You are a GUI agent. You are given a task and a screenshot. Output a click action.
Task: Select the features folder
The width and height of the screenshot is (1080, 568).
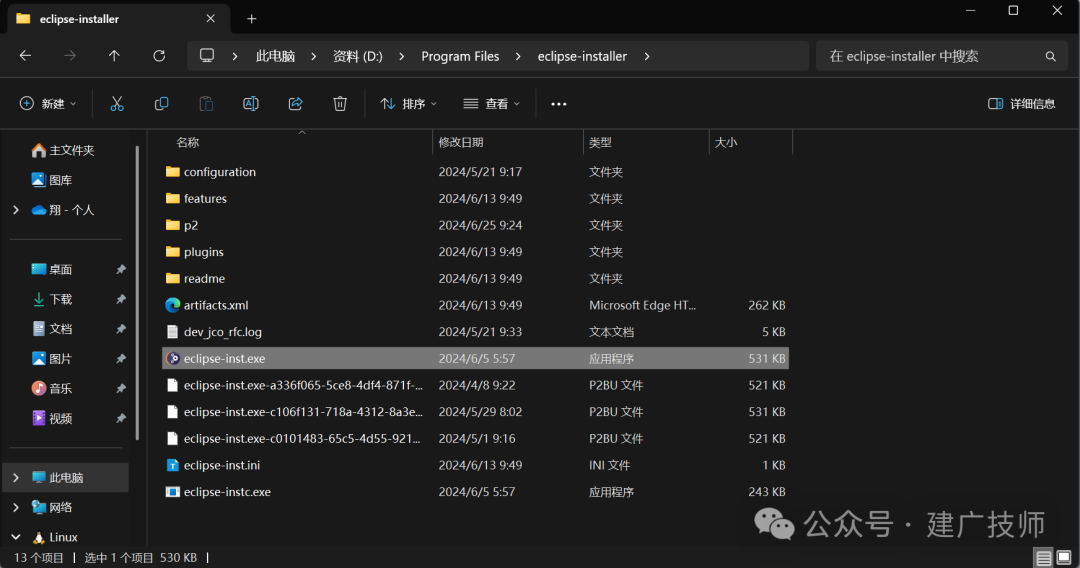[x=475, y=198]
